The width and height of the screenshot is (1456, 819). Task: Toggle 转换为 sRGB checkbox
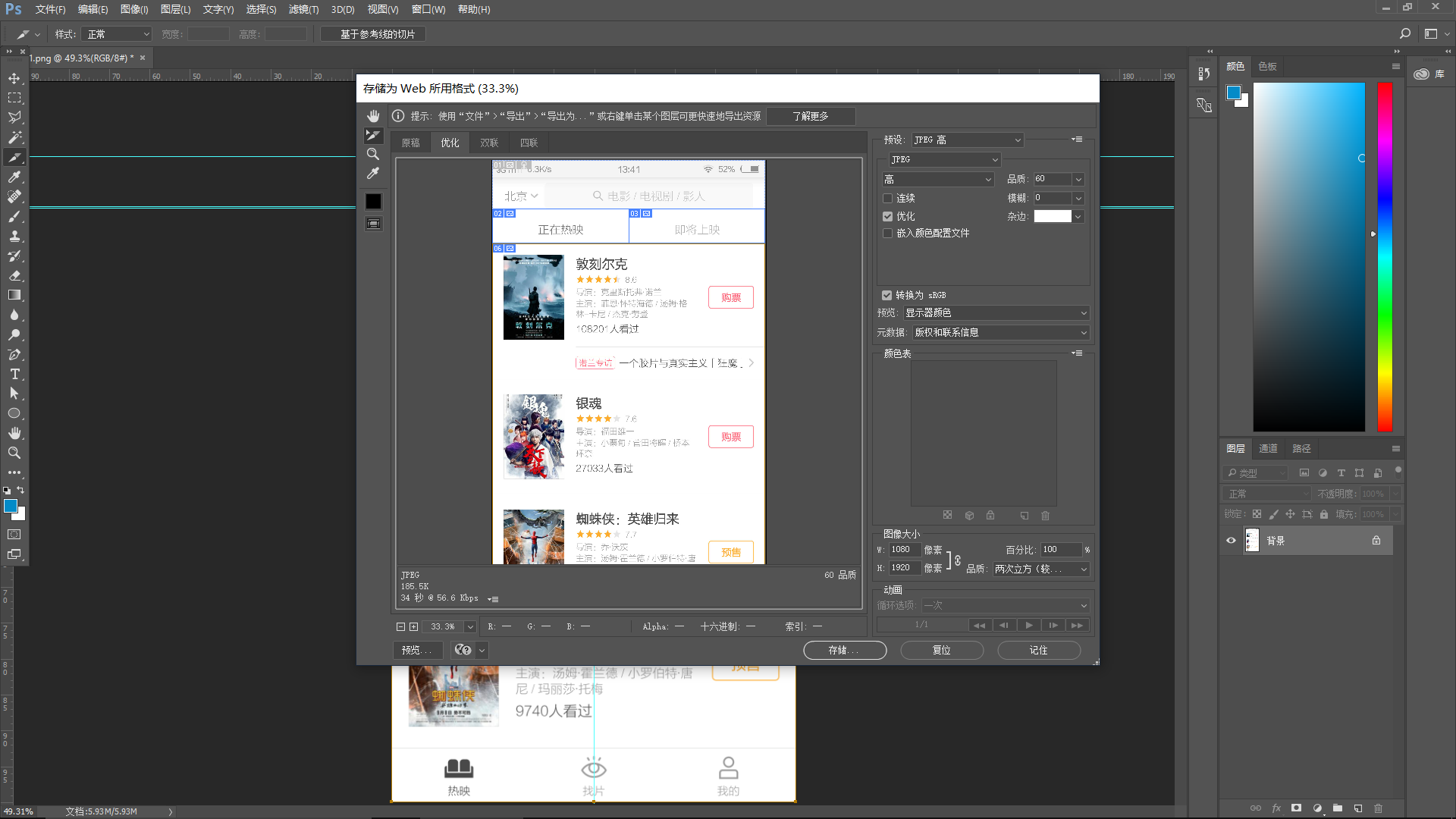tap(886, 295)
